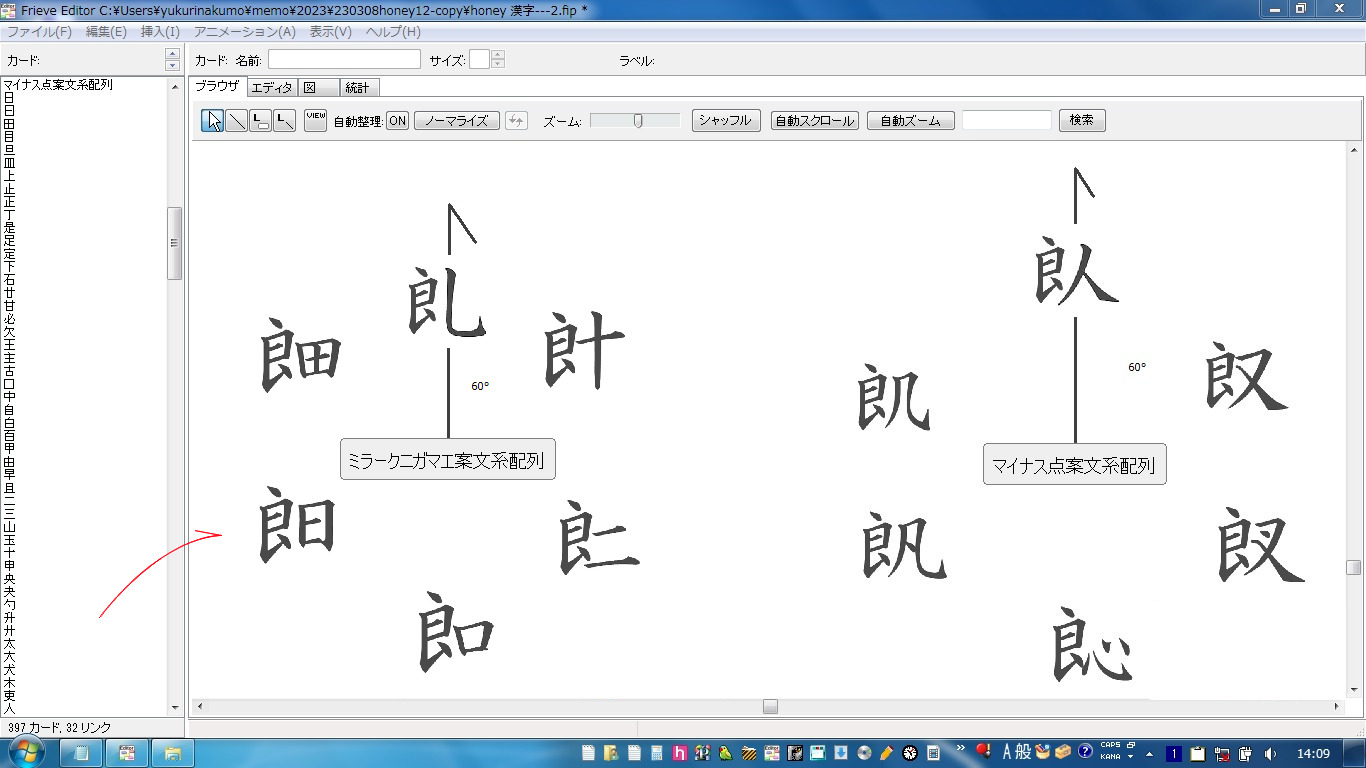Viewport: 1366px width, 768px height.
Task: Select the arrow cursor tool
Action: 212,121
